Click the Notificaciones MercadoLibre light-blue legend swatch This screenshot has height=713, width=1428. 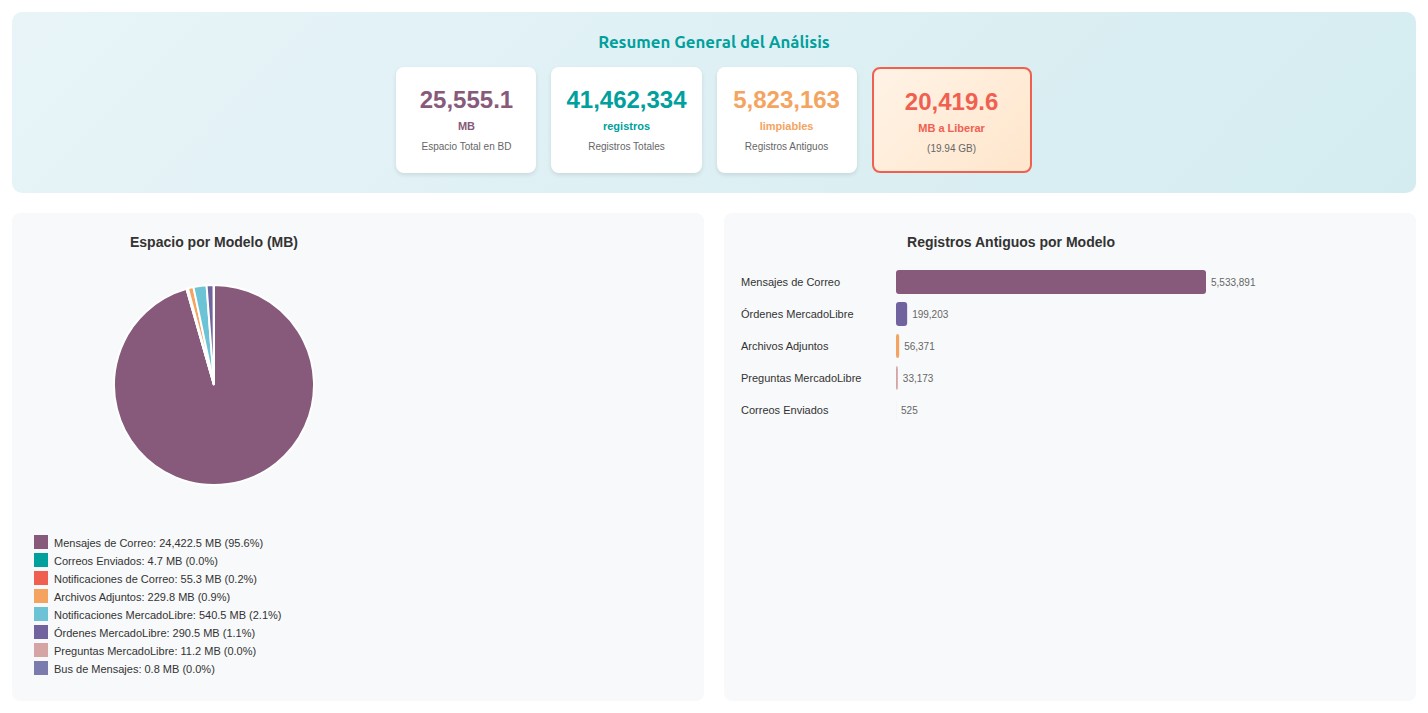point(41,614)
